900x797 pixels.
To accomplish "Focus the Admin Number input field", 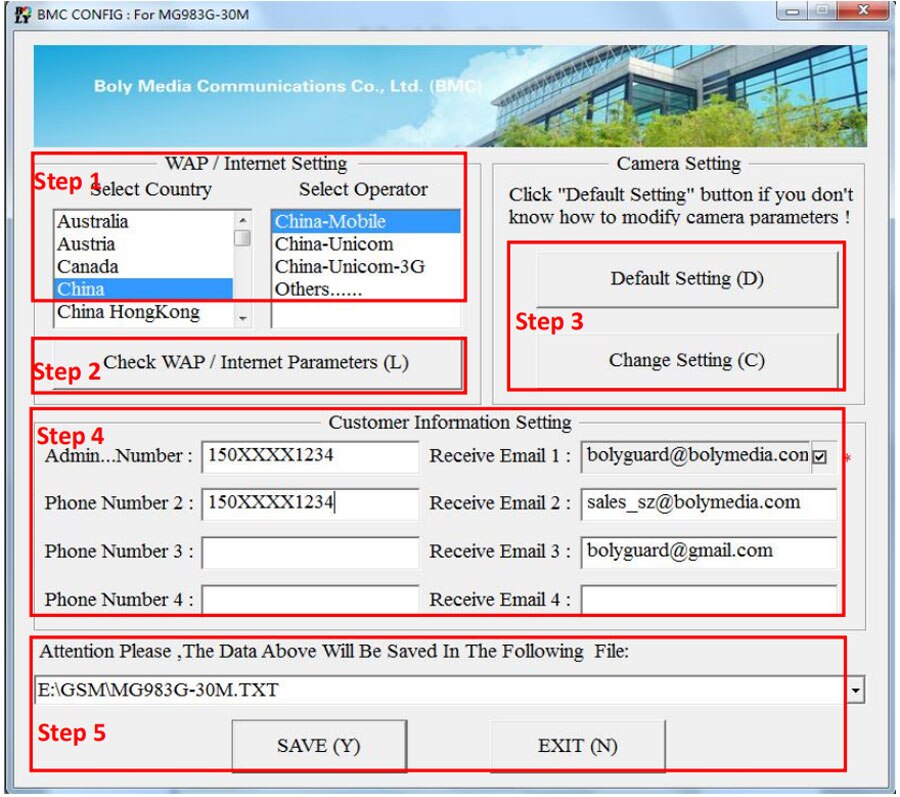I will click(310, 456).
